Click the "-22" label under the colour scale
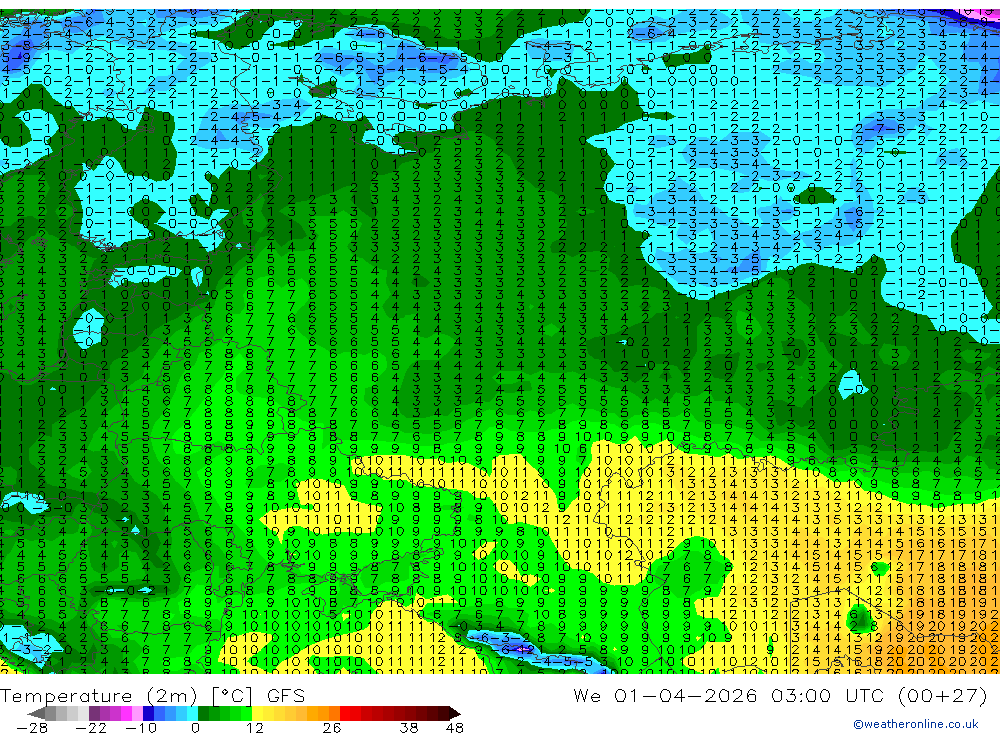Viewport: 1000px width, 733px height. tap(91, 727)
